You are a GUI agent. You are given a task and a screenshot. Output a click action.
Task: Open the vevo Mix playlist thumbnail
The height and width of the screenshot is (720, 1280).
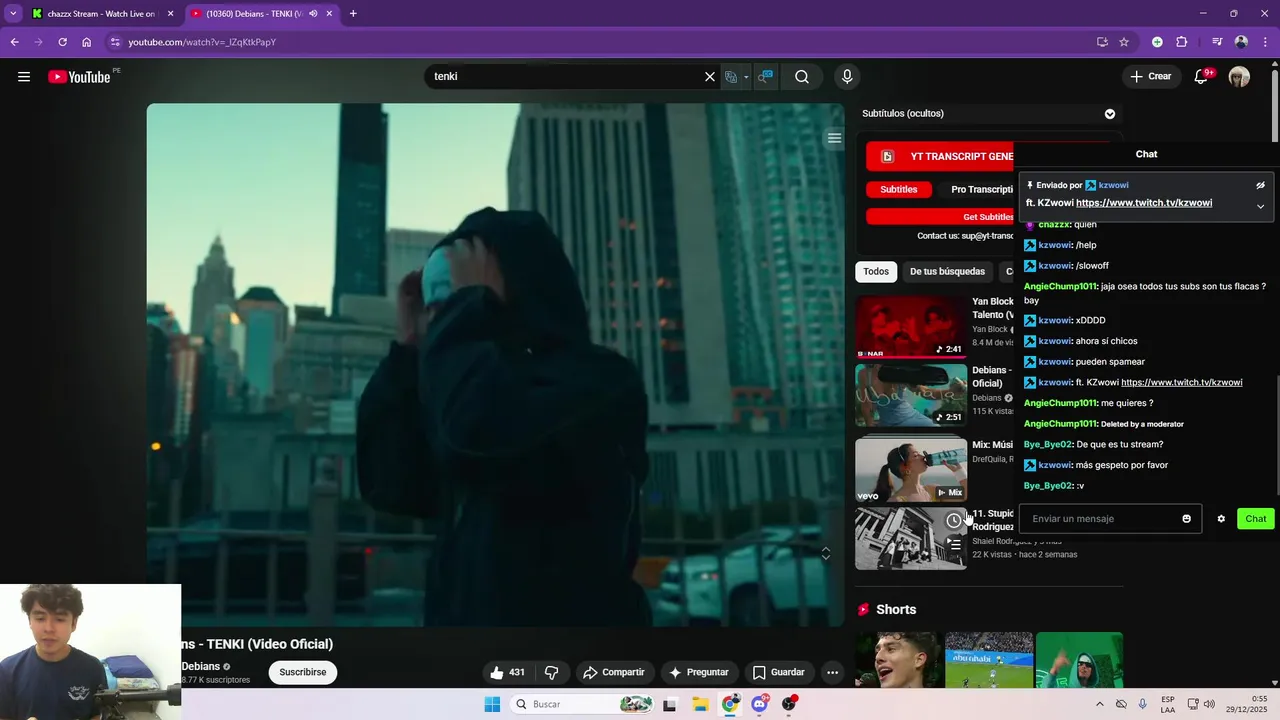[x=911, y=468]
